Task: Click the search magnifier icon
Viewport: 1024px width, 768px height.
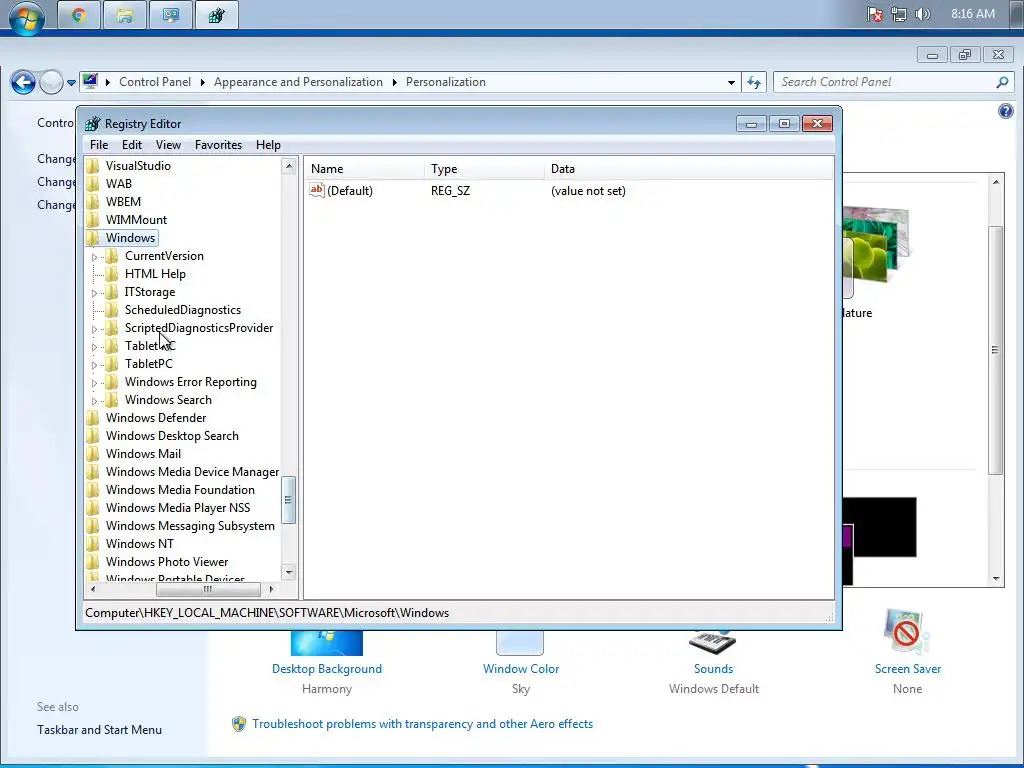Action: click(1002, 82)
